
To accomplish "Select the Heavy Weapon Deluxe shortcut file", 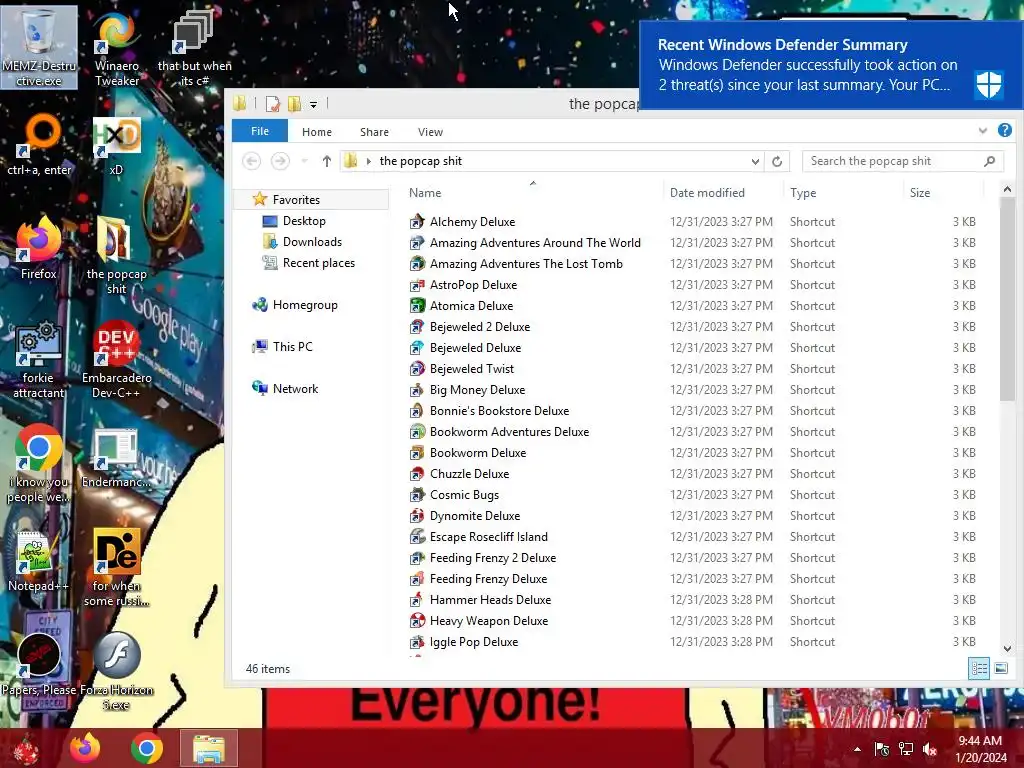I will 488,621.
